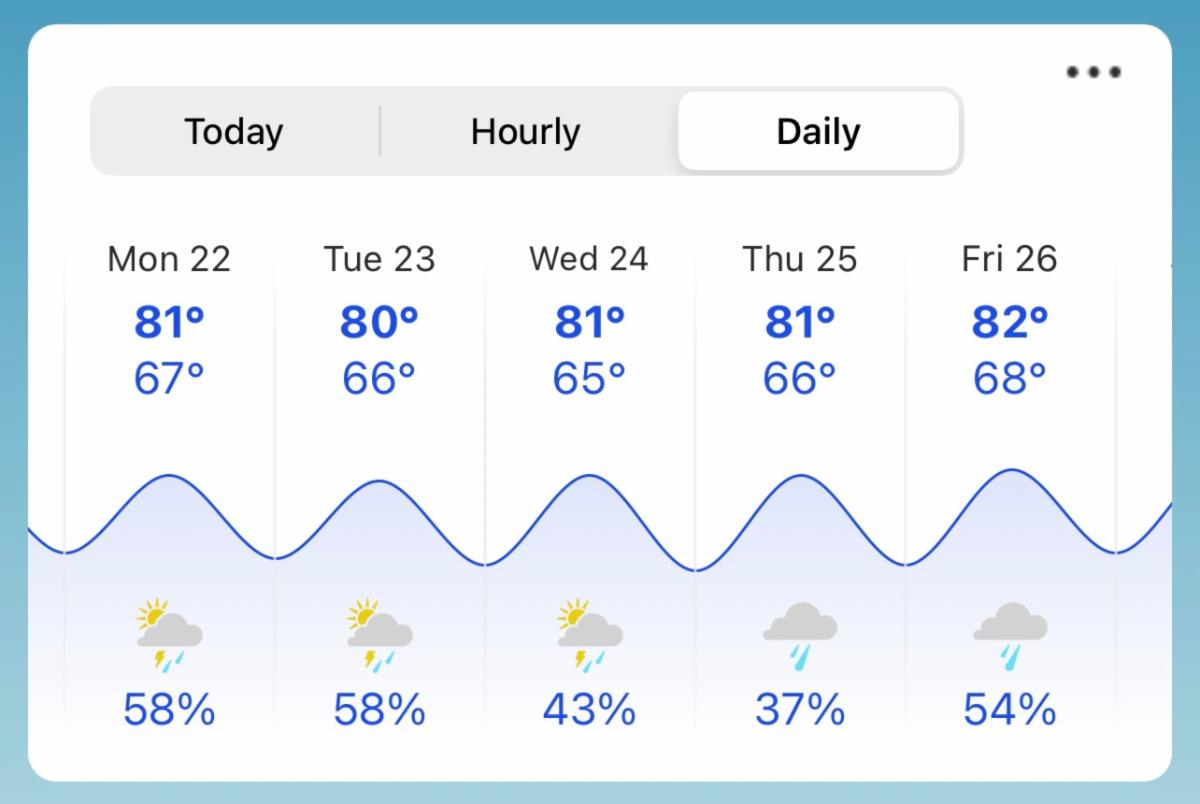Open the Wed 24 forecast
The width and height of the screenshot is (1200, 804).
click(589, 259)
